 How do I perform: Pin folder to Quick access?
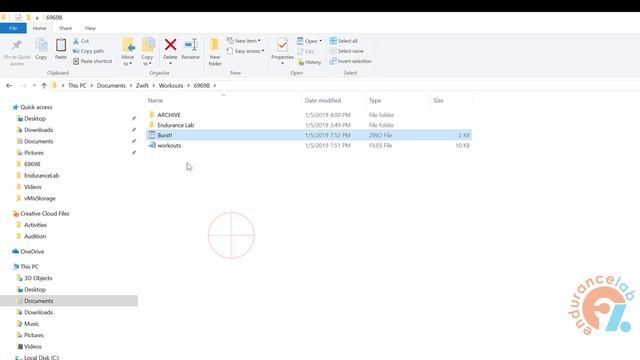click(x=17, y=51)
